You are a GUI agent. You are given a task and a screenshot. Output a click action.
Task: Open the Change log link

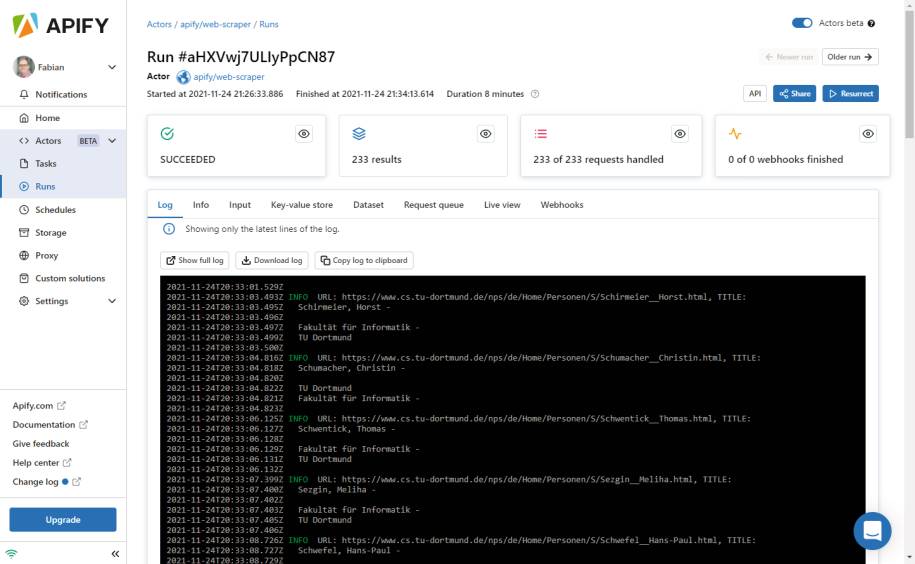click(47, 482)
